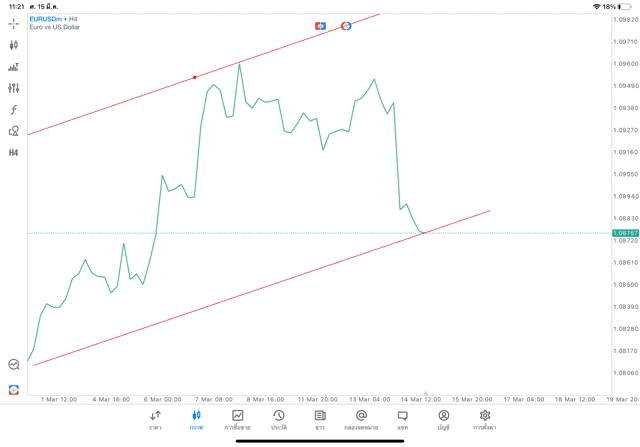Open the แชท chat tab
The image size is (640, 447).
pos(402,420)
